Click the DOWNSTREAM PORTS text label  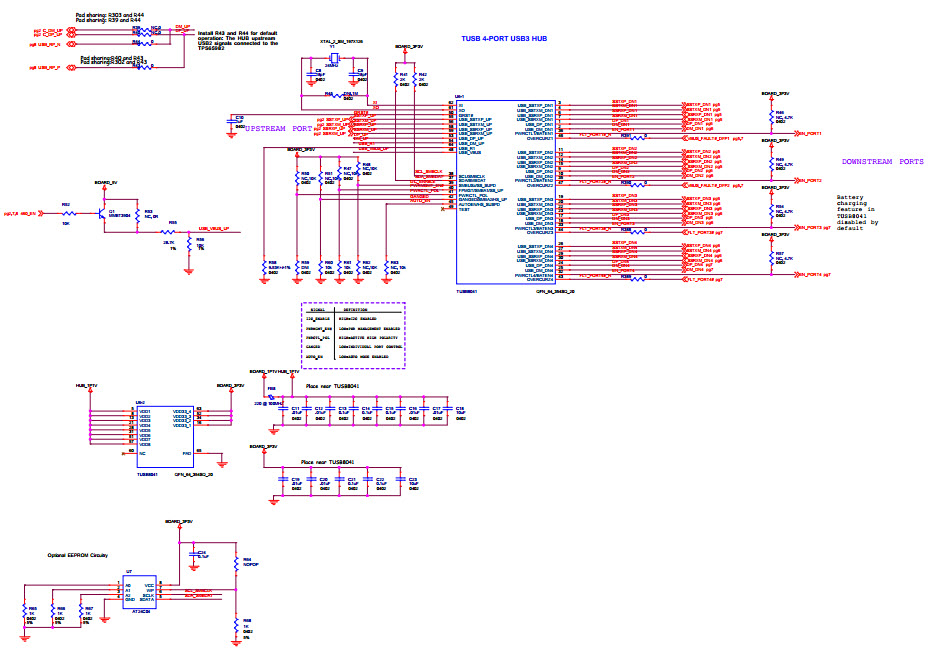click(884, 162)
